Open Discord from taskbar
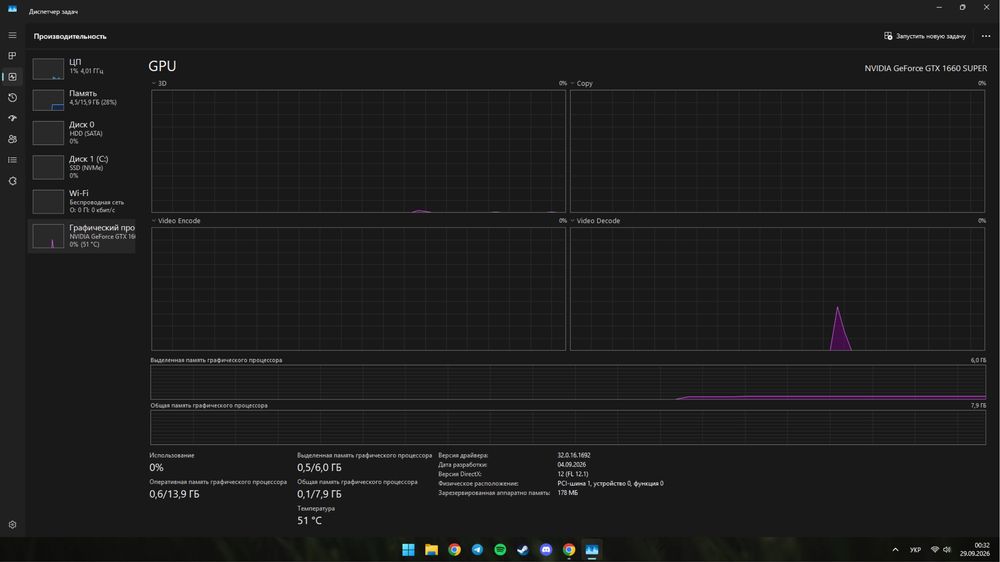The image size is (1000, 562). 546,549
